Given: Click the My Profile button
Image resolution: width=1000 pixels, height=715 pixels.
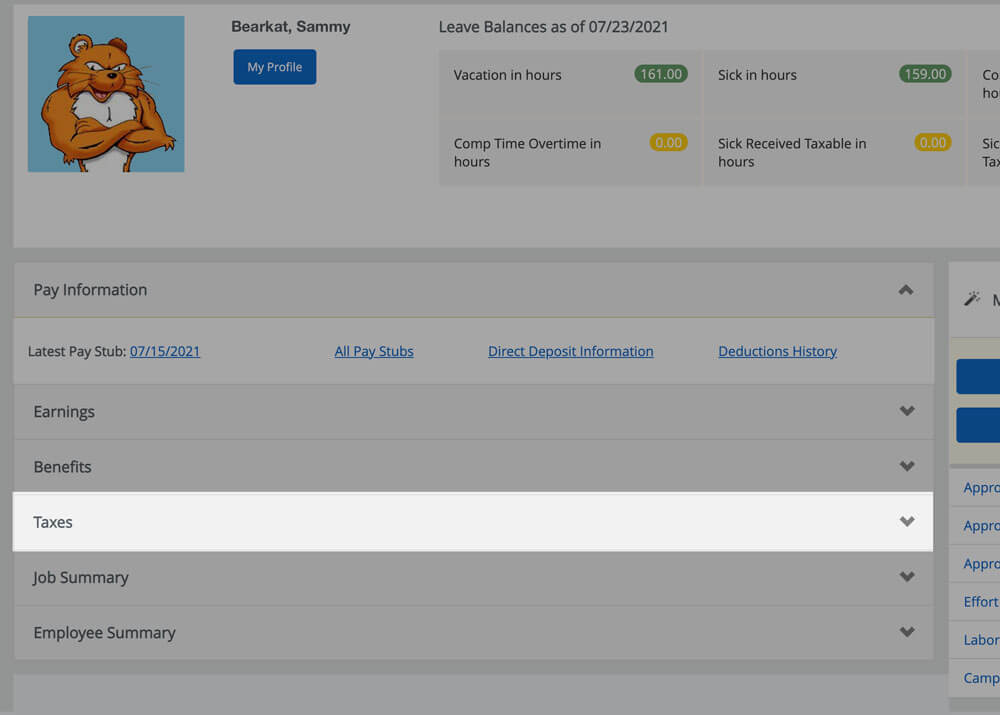Looking at the screenshot, I should coord(274,66).
